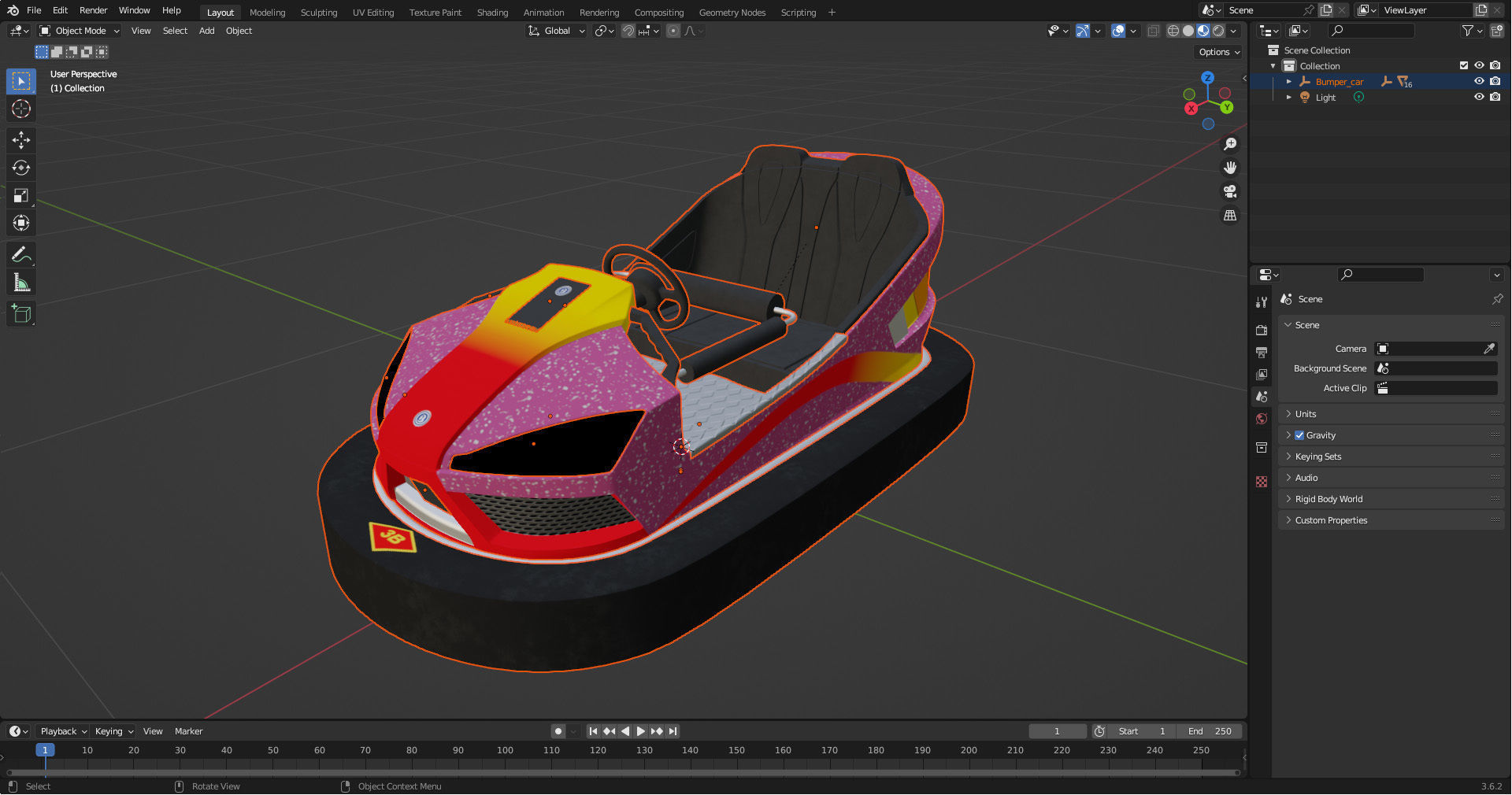Expand the Rigid Body World panel
1512x795 pixels.
[1391, 499]
